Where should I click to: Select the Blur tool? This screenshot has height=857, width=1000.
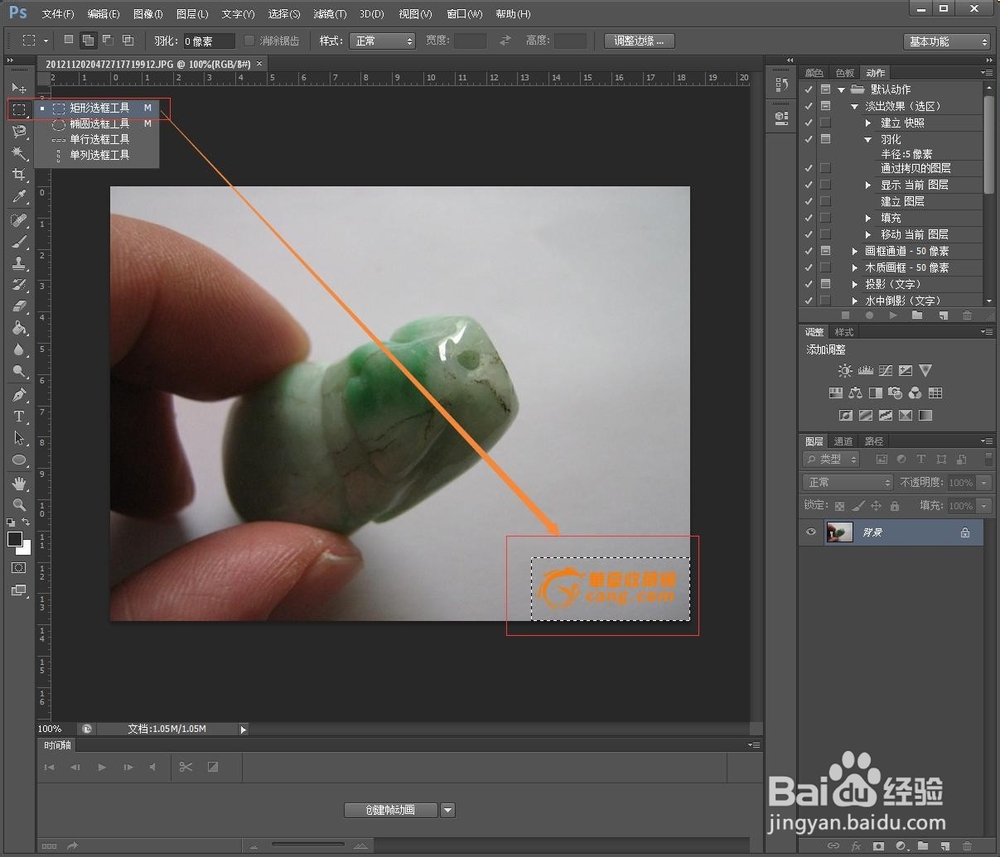click(18, 350)
